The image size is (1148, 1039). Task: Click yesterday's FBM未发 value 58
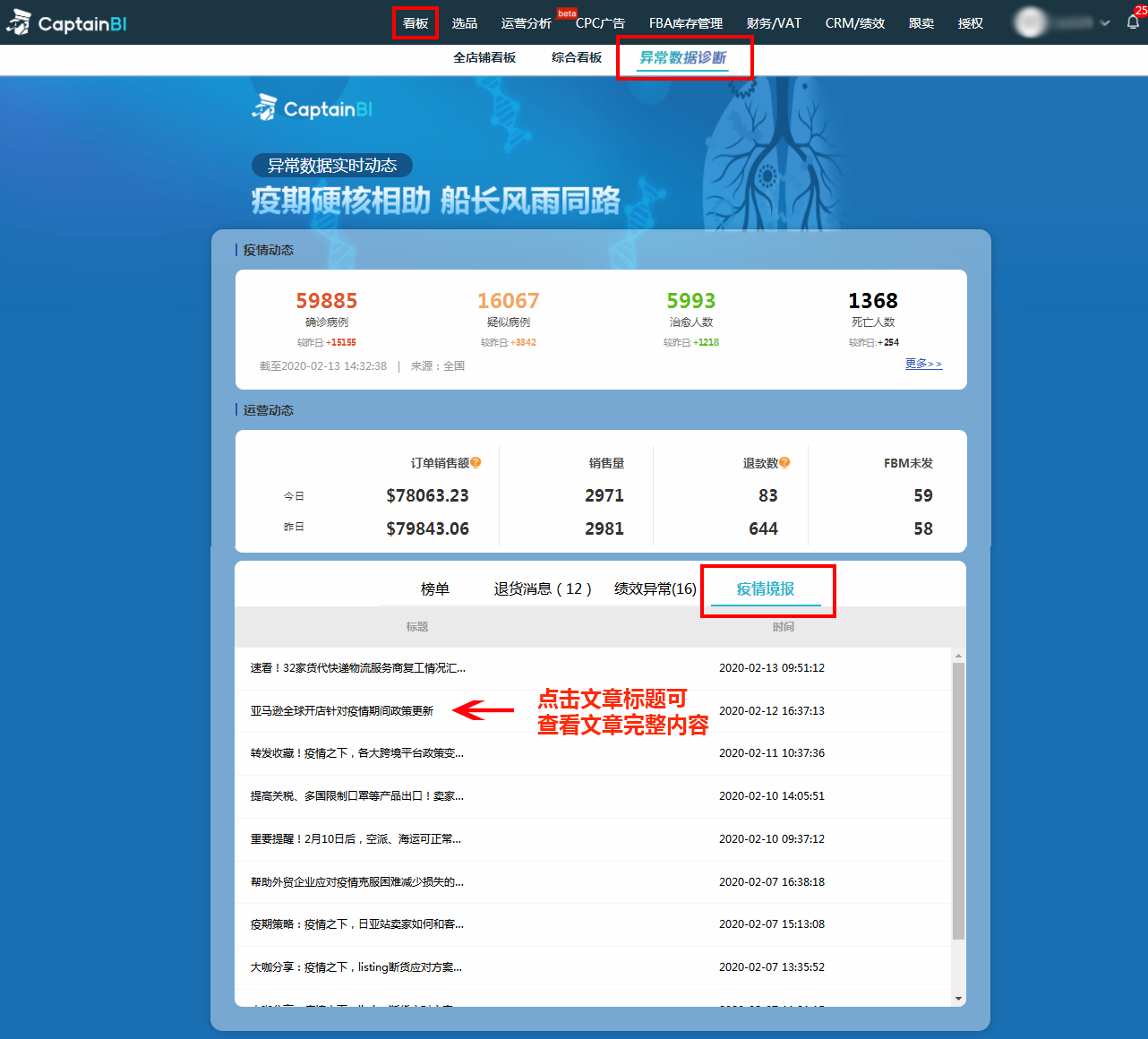click(x=923, y=529)
